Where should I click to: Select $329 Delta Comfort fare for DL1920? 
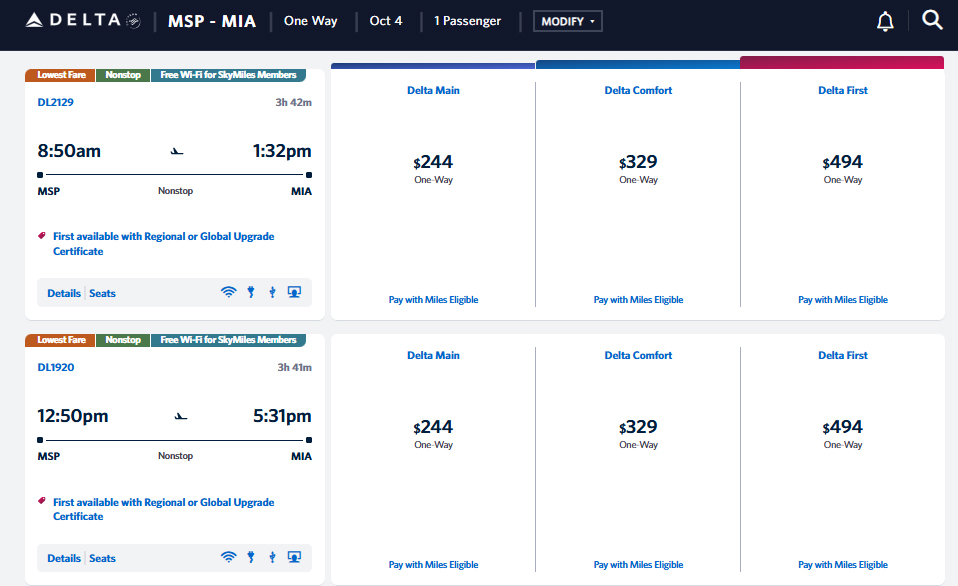(638, 427)
